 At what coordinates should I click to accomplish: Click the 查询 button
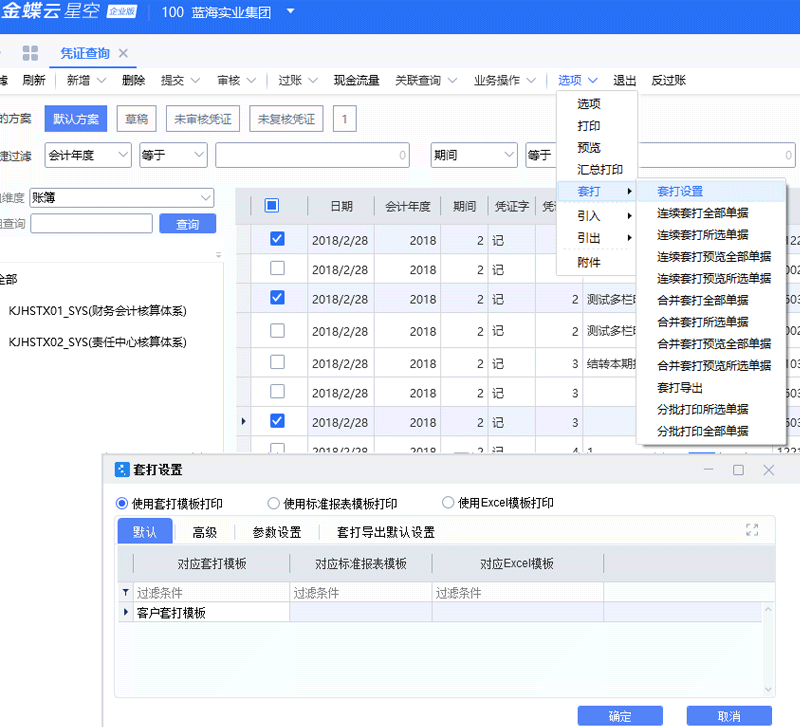[187, 223]
